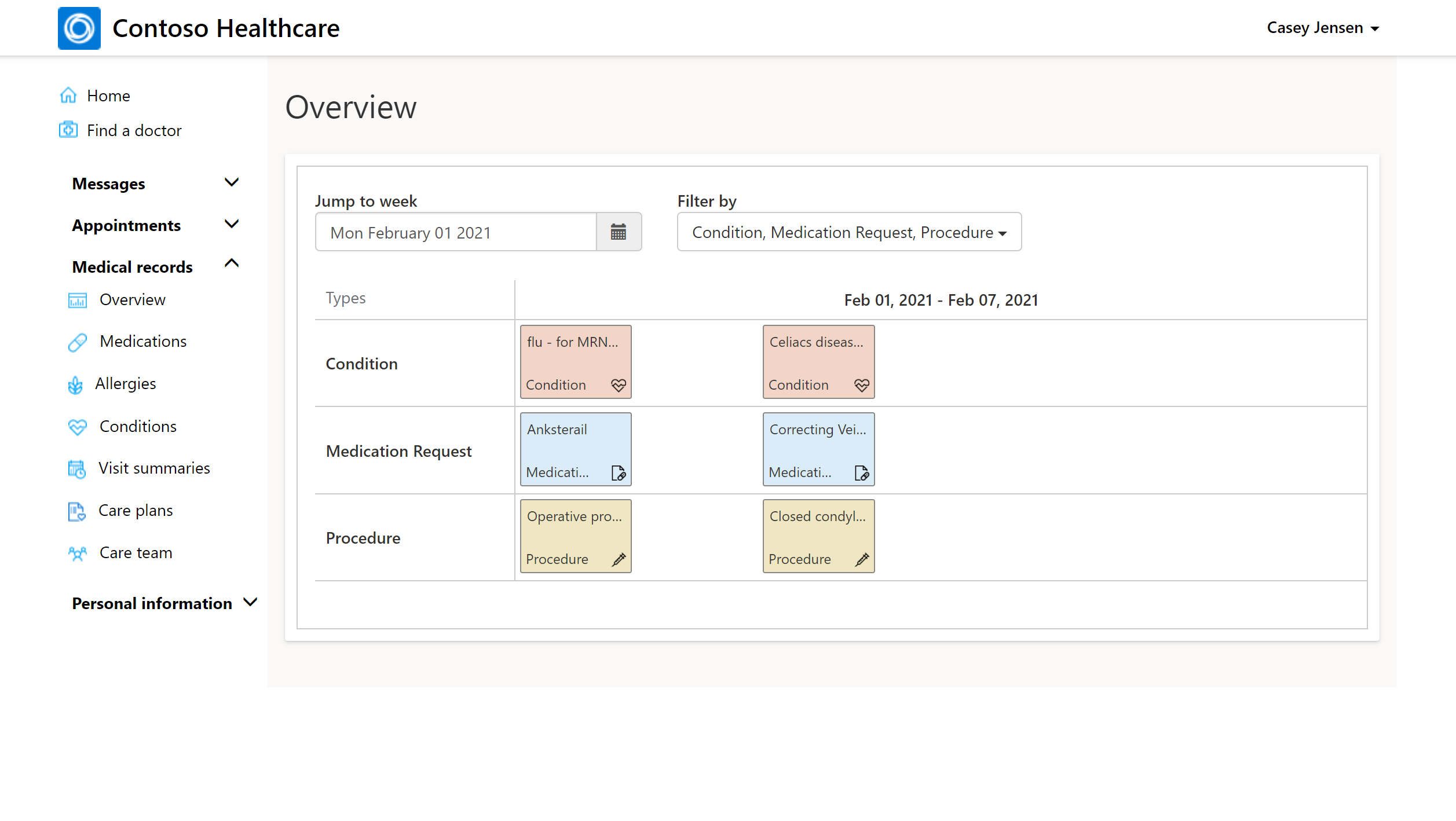This screenshot has height=821, width=1456.
Task: Toggle flu condition heart icon
Action: 618,385
